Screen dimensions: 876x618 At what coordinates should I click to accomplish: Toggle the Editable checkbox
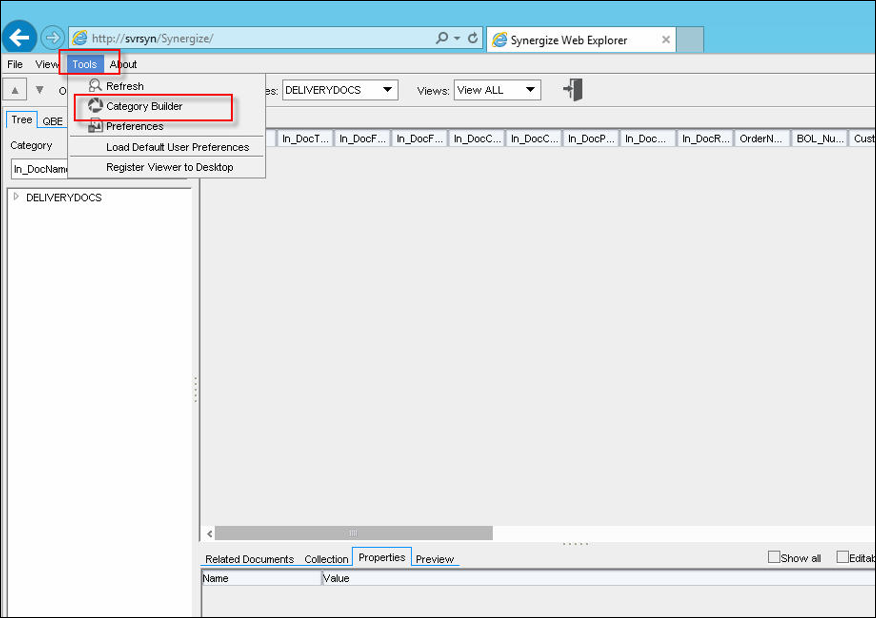click(x=842, y=557)
